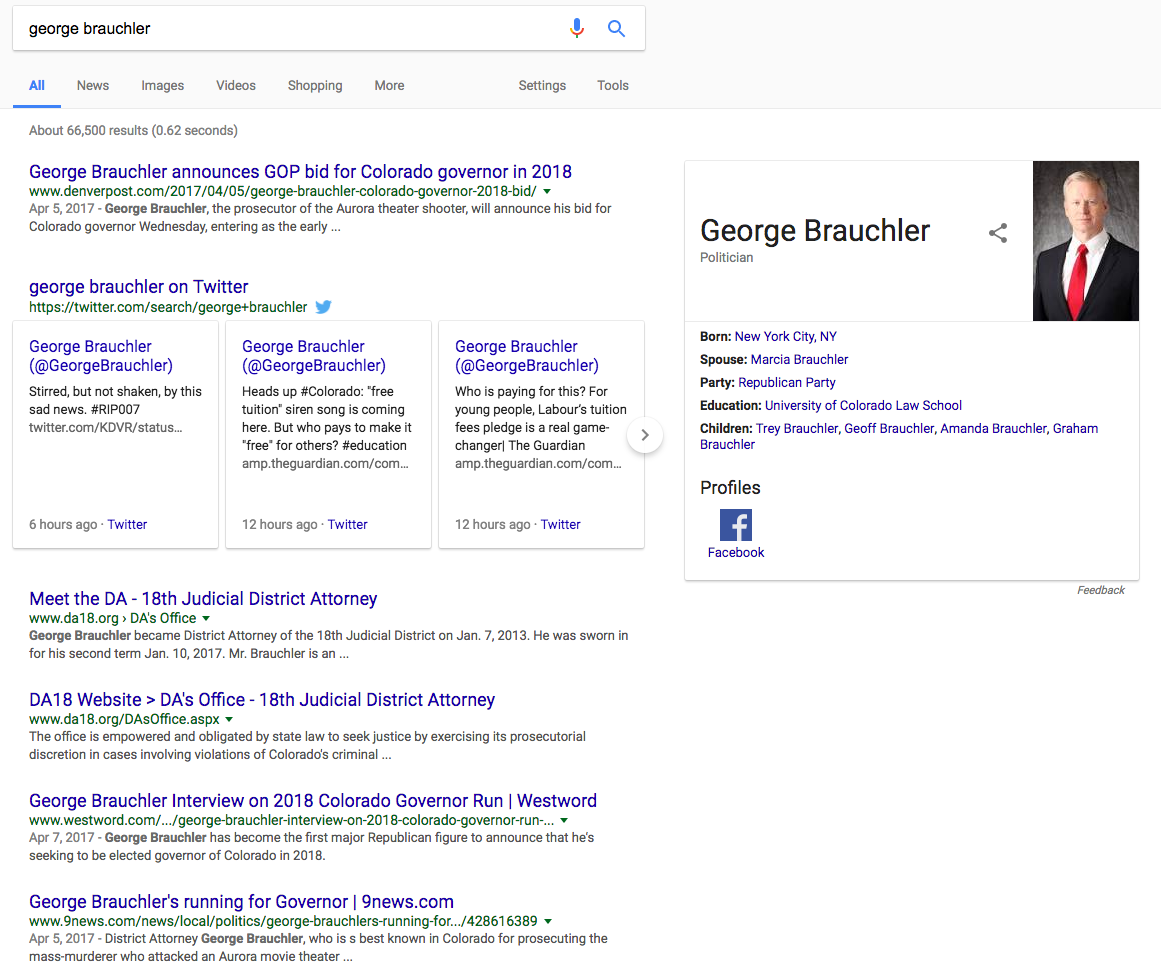Expand the Denver Post result URL dropdown arrow
1161x968 pixels.
(547, 191)
